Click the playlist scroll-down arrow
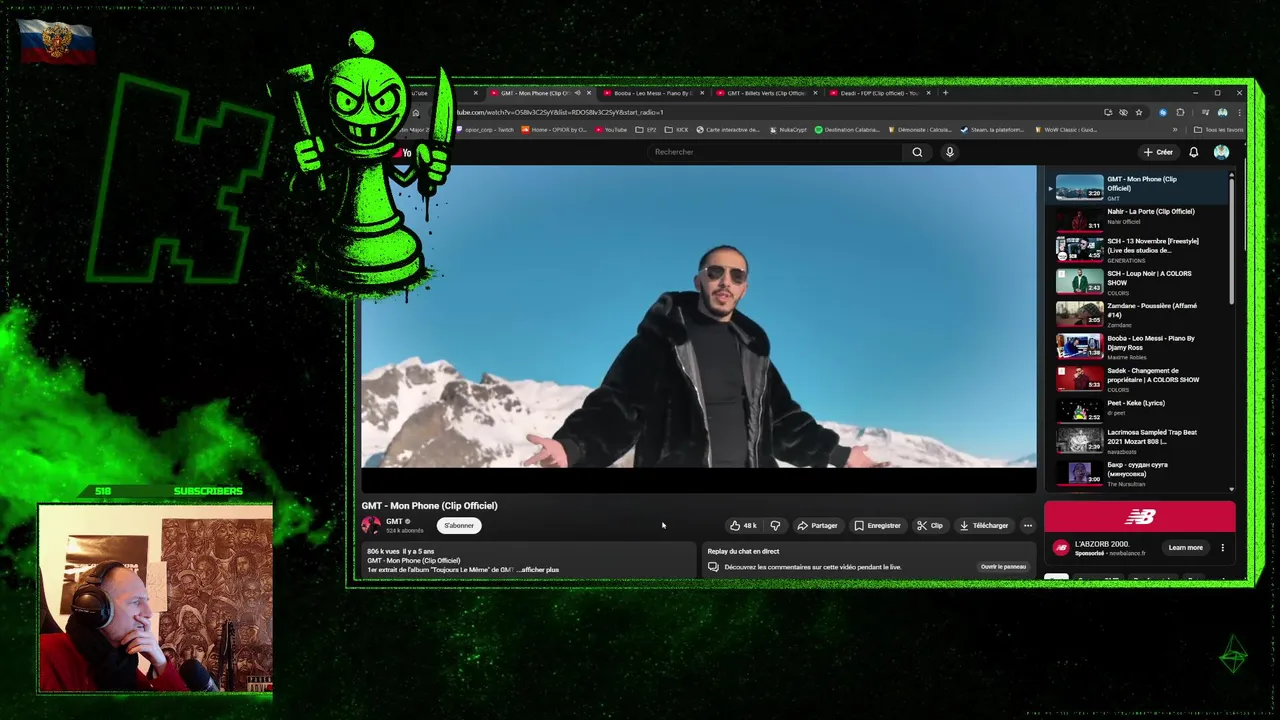 1231,489
